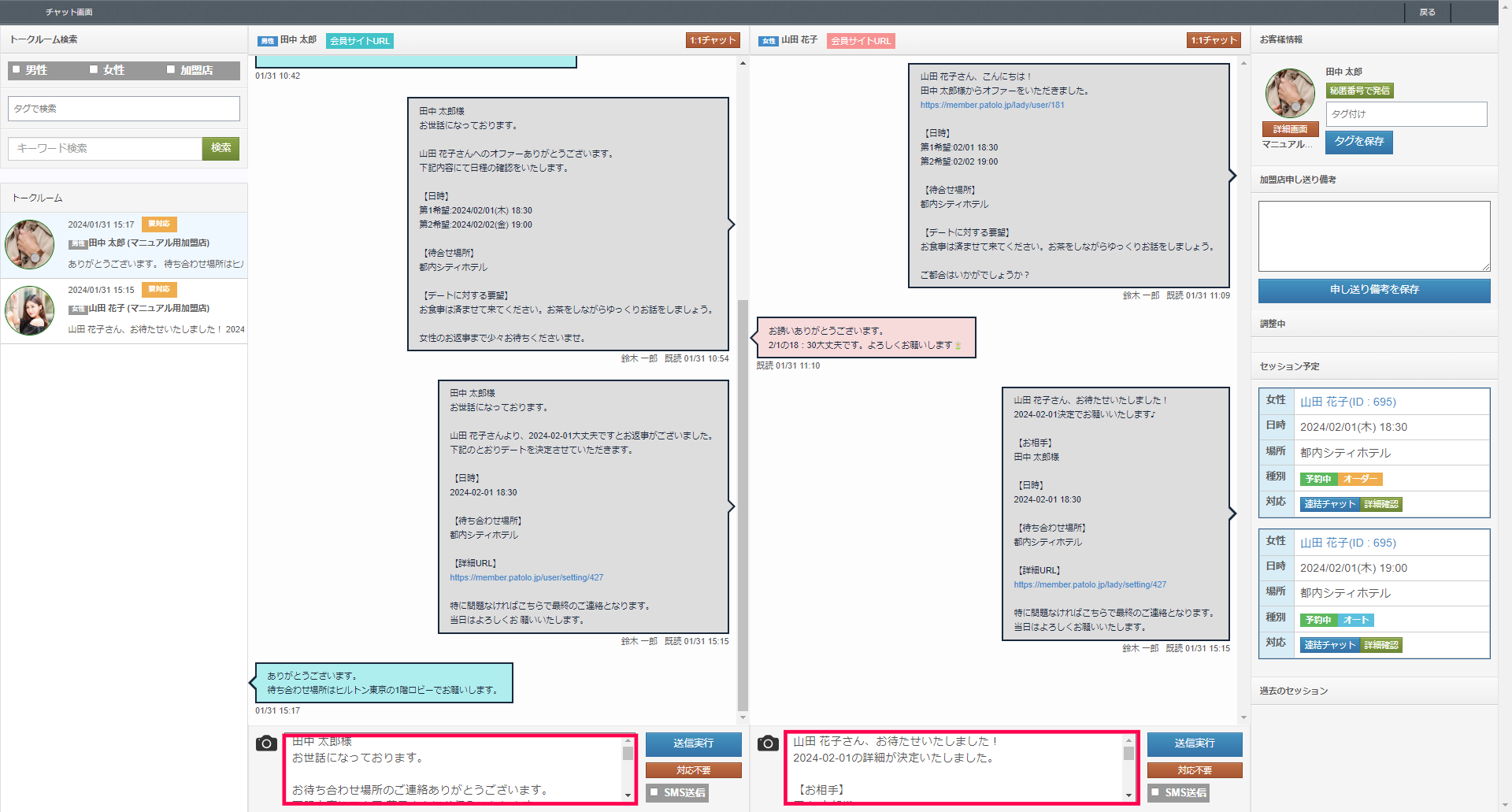
Task: Enable SMS送信 in the right chat
Action: pos(1155,792)
